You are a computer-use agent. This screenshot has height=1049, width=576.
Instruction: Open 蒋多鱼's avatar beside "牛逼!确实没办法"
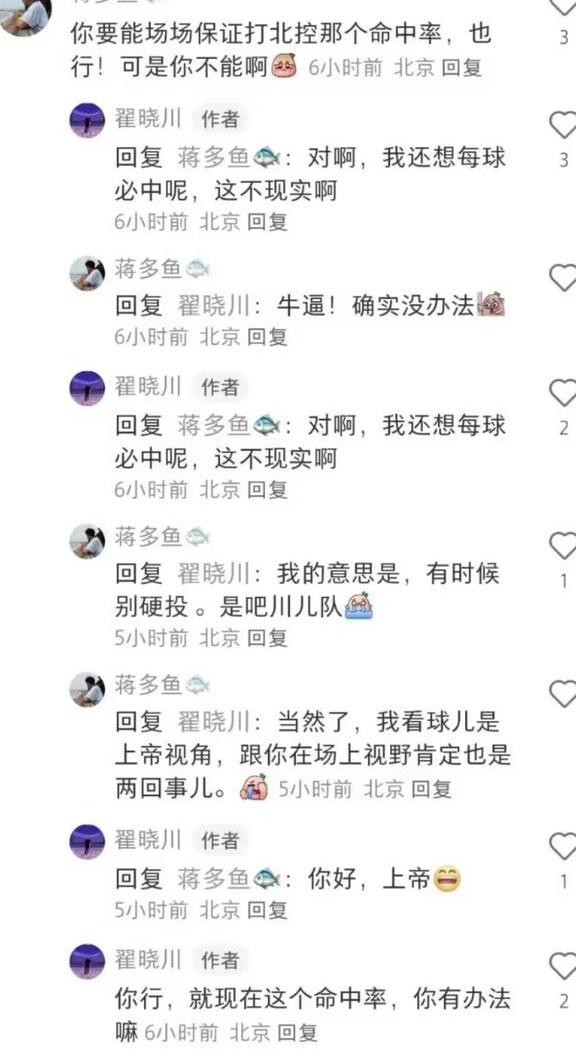coord(88,273)
